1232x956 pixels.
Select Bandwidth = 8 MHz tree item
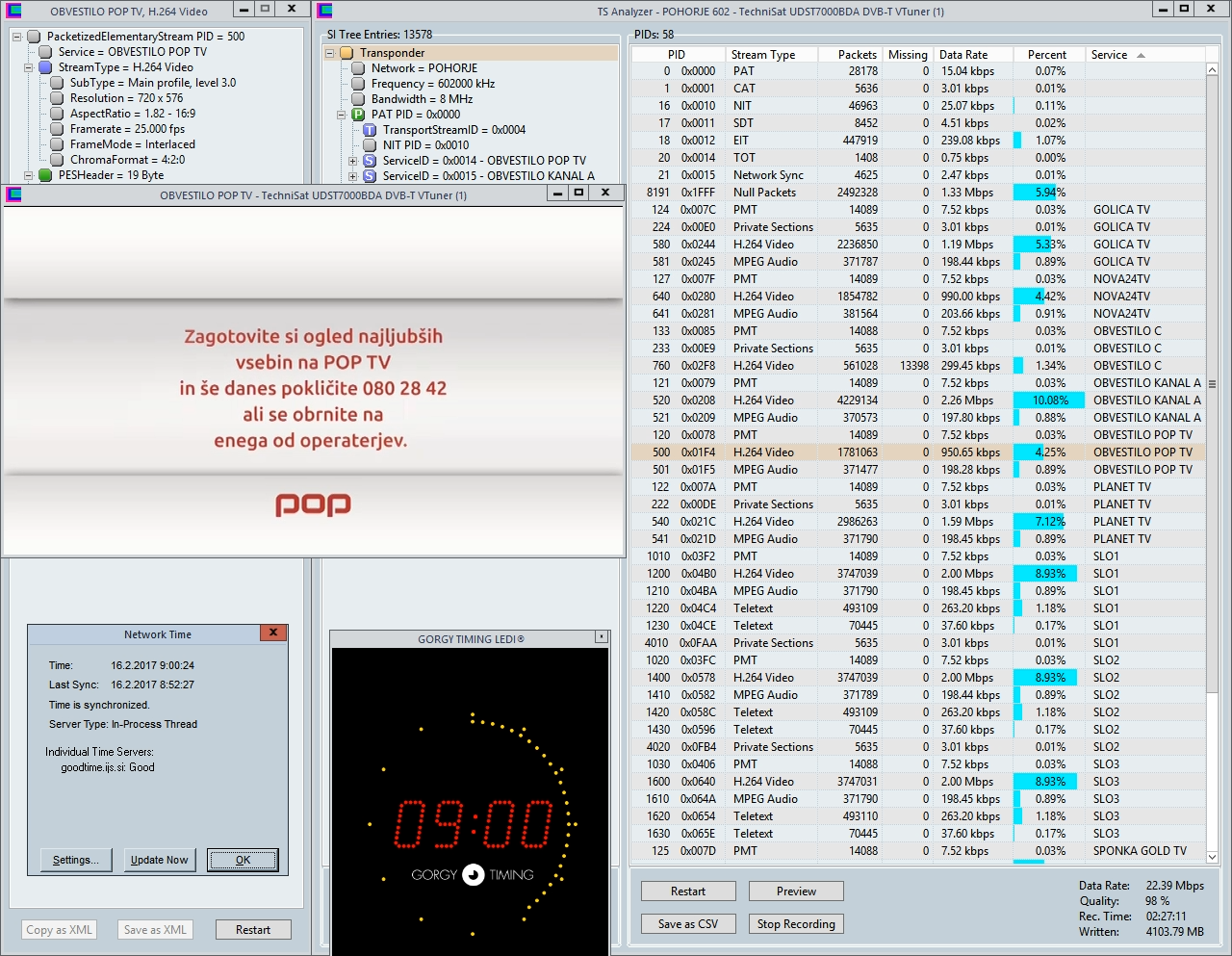pyautogui.click(x=423, y=99)
